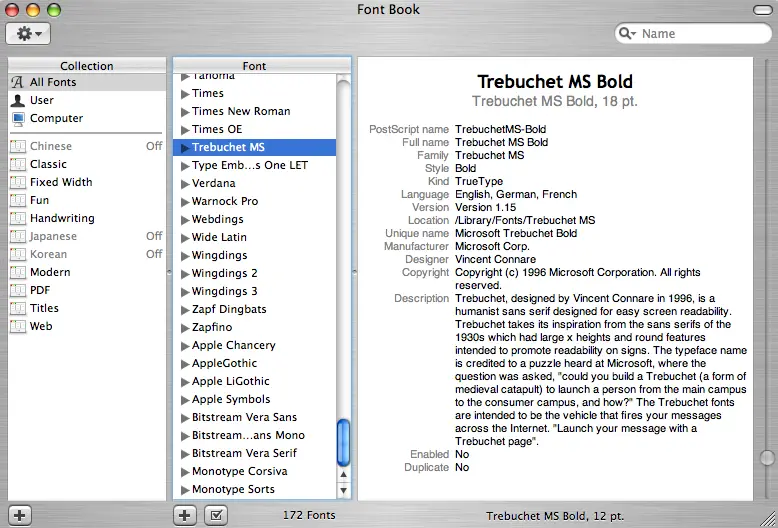Click font list scroll down arrow

pos(343,491)
